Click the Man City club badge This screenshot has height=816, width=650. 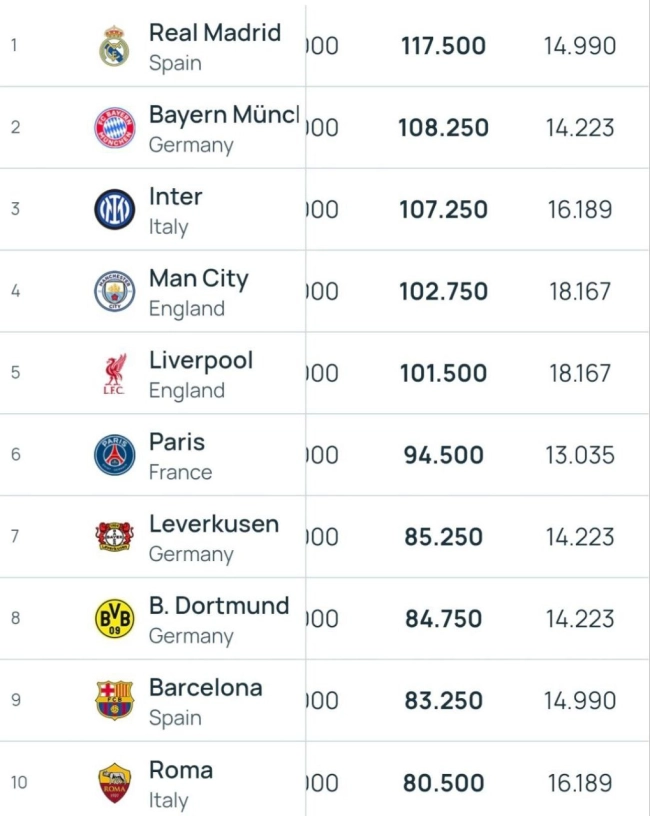(114, 292)
